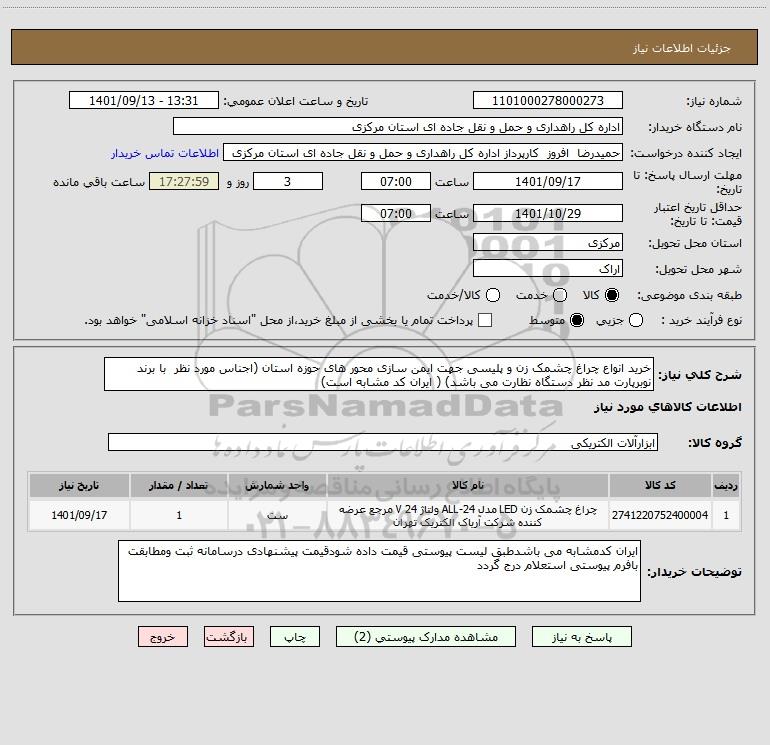Click the تعداد / مقدار column header

click(x=179, y=486)
